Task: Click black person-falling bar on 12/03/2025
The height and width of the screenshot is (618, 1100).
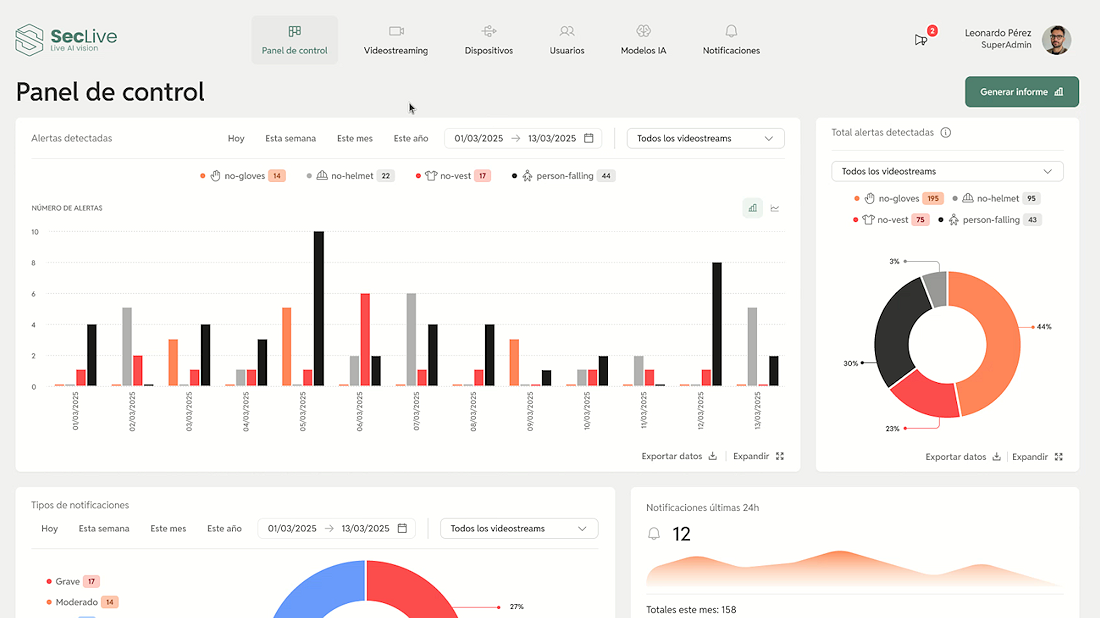Action: [717, 324]
